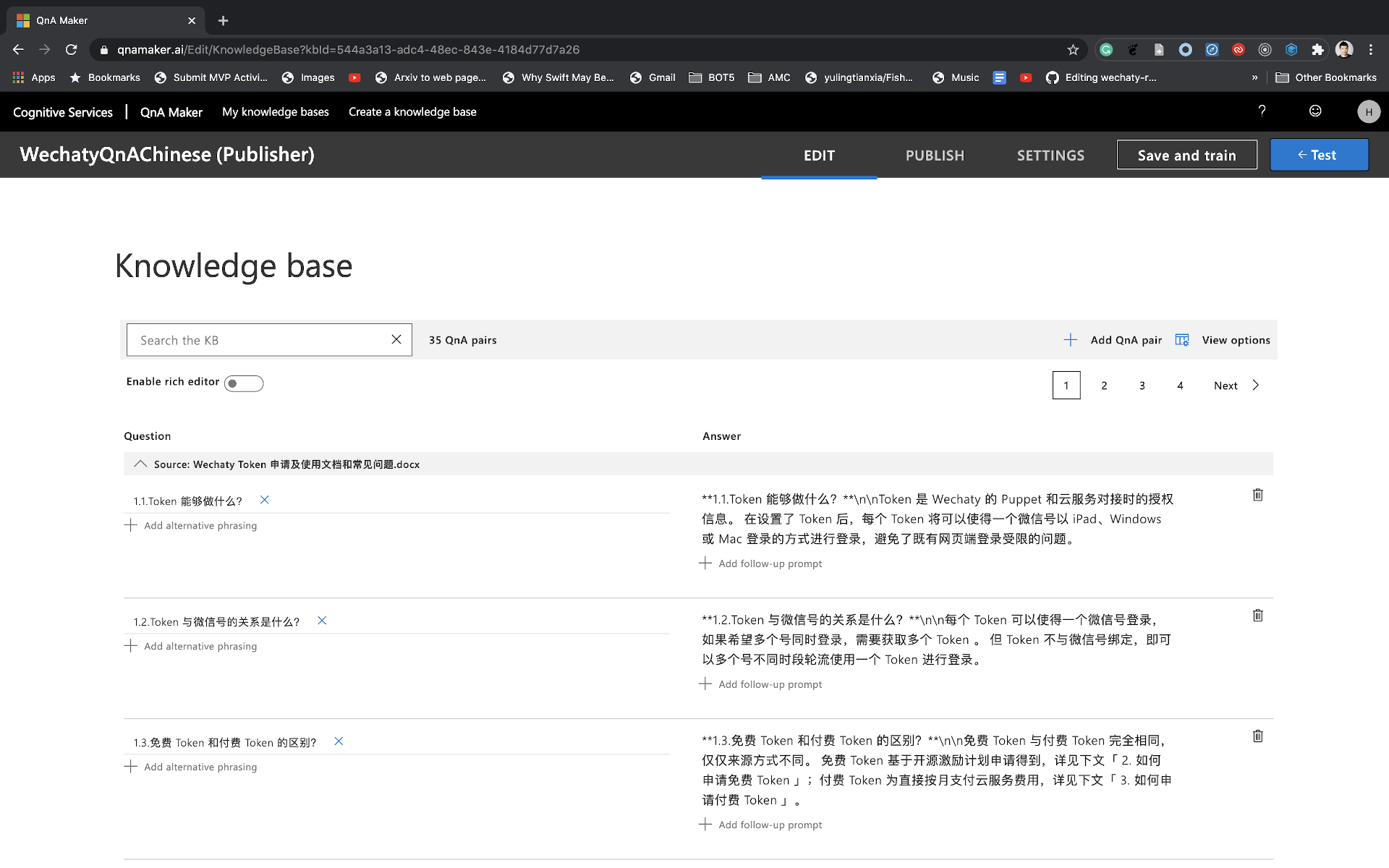Show more bookmarks overflow chevron

coord(1254,77)
